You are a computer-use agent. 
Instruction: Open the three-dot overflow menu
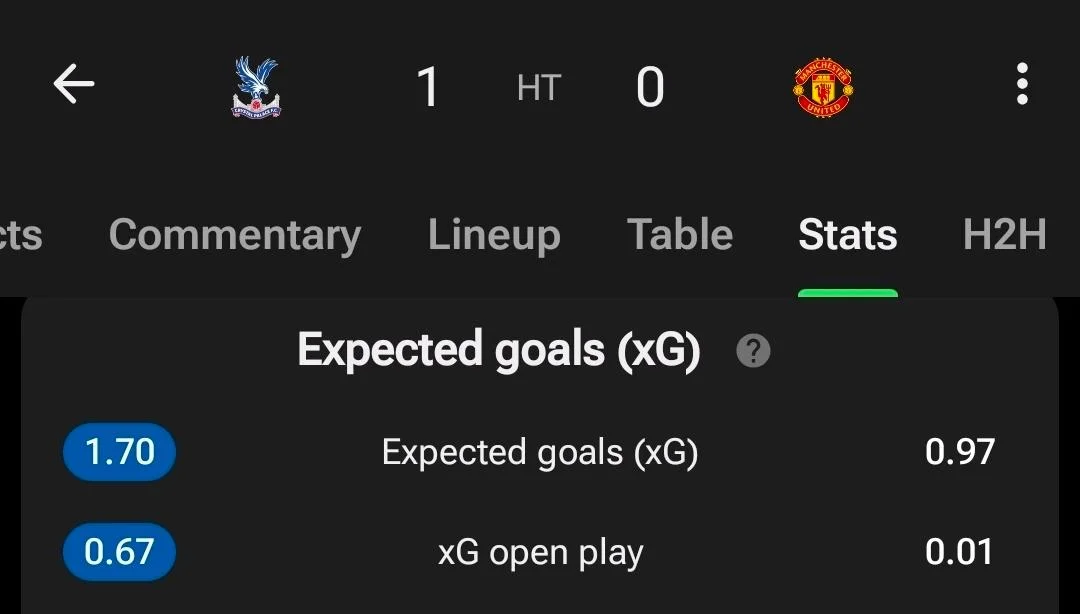click(1021, 85)
